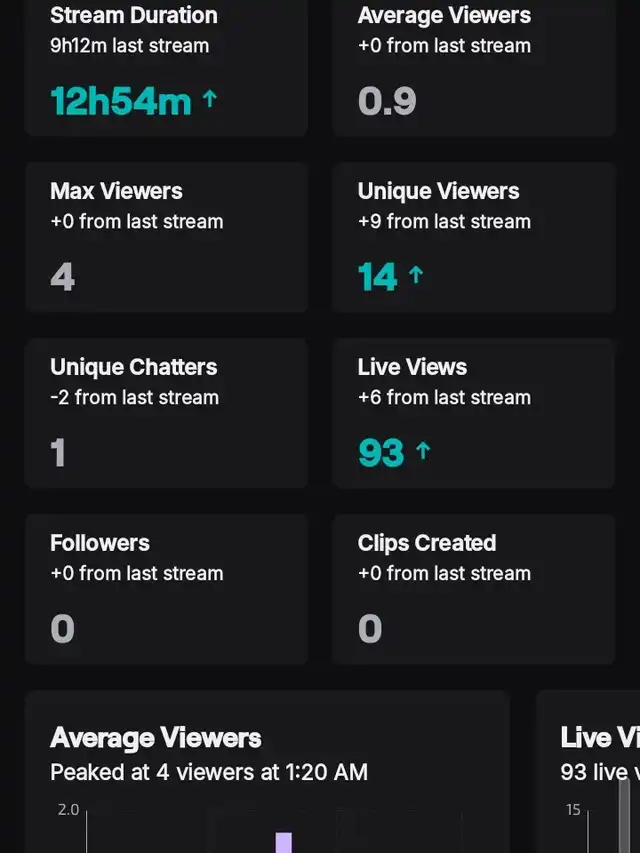
Task: Open the Unique Viewers card heading
Action: [438, 191]
